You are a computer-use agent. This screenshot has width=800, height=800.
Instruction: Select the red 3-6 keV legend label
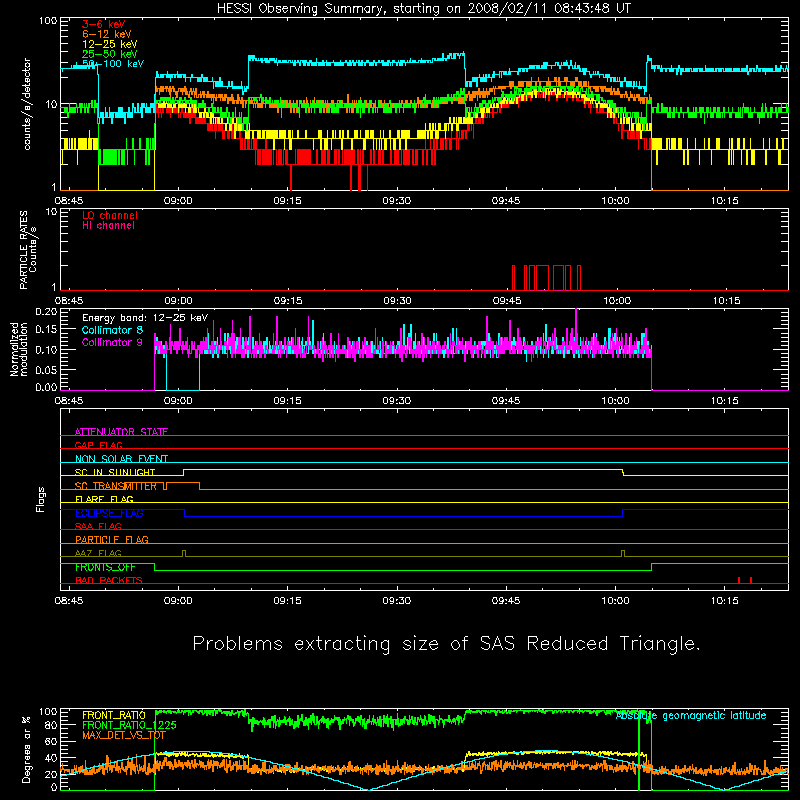tap(104, 24)
